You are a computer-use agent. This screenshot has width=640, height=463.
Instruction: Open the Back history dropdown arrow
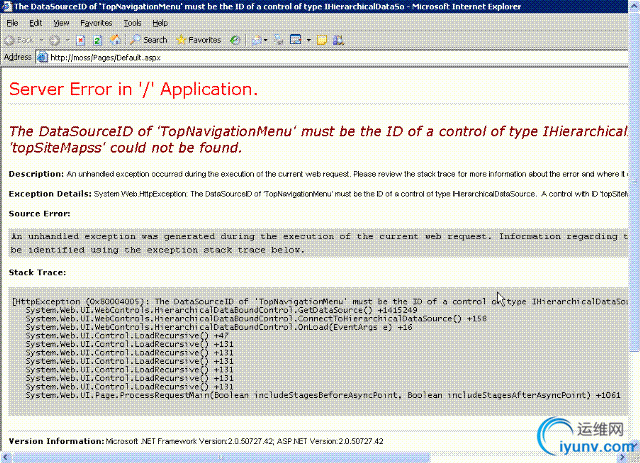[41, 40]
